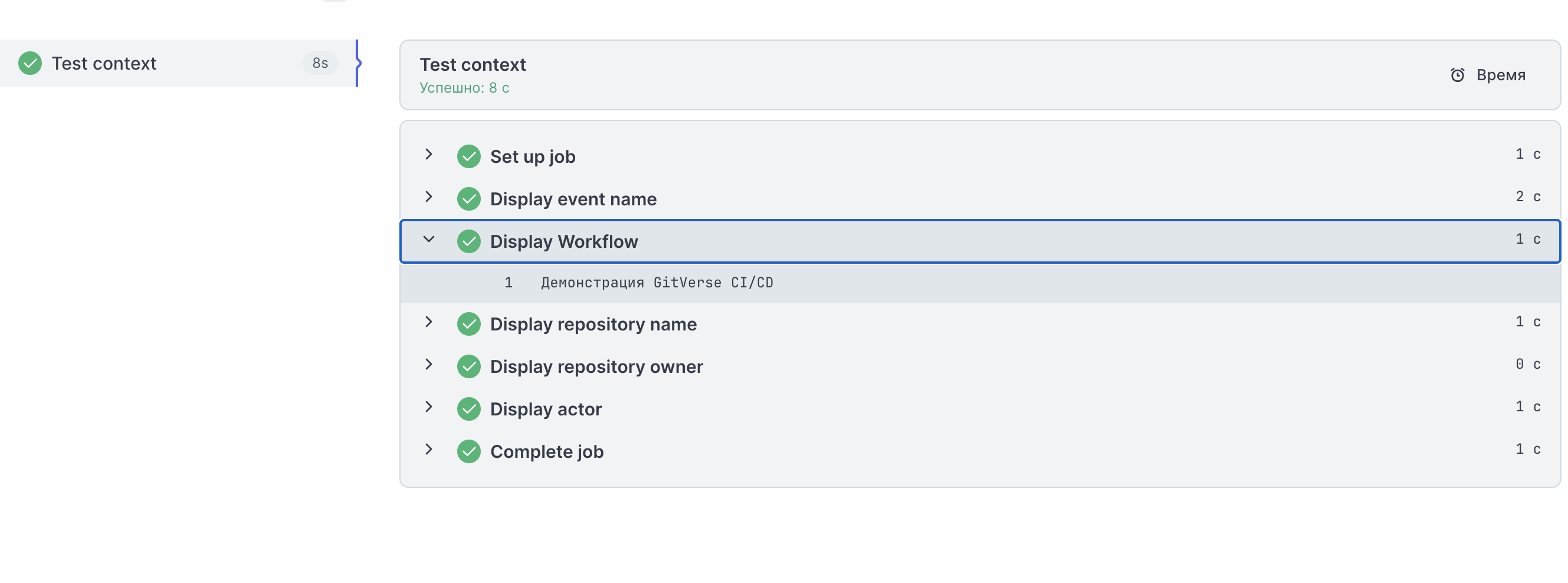The image size is (1568, 583).
Task: Open the Display actor step
Action: [x=980, y=410]
